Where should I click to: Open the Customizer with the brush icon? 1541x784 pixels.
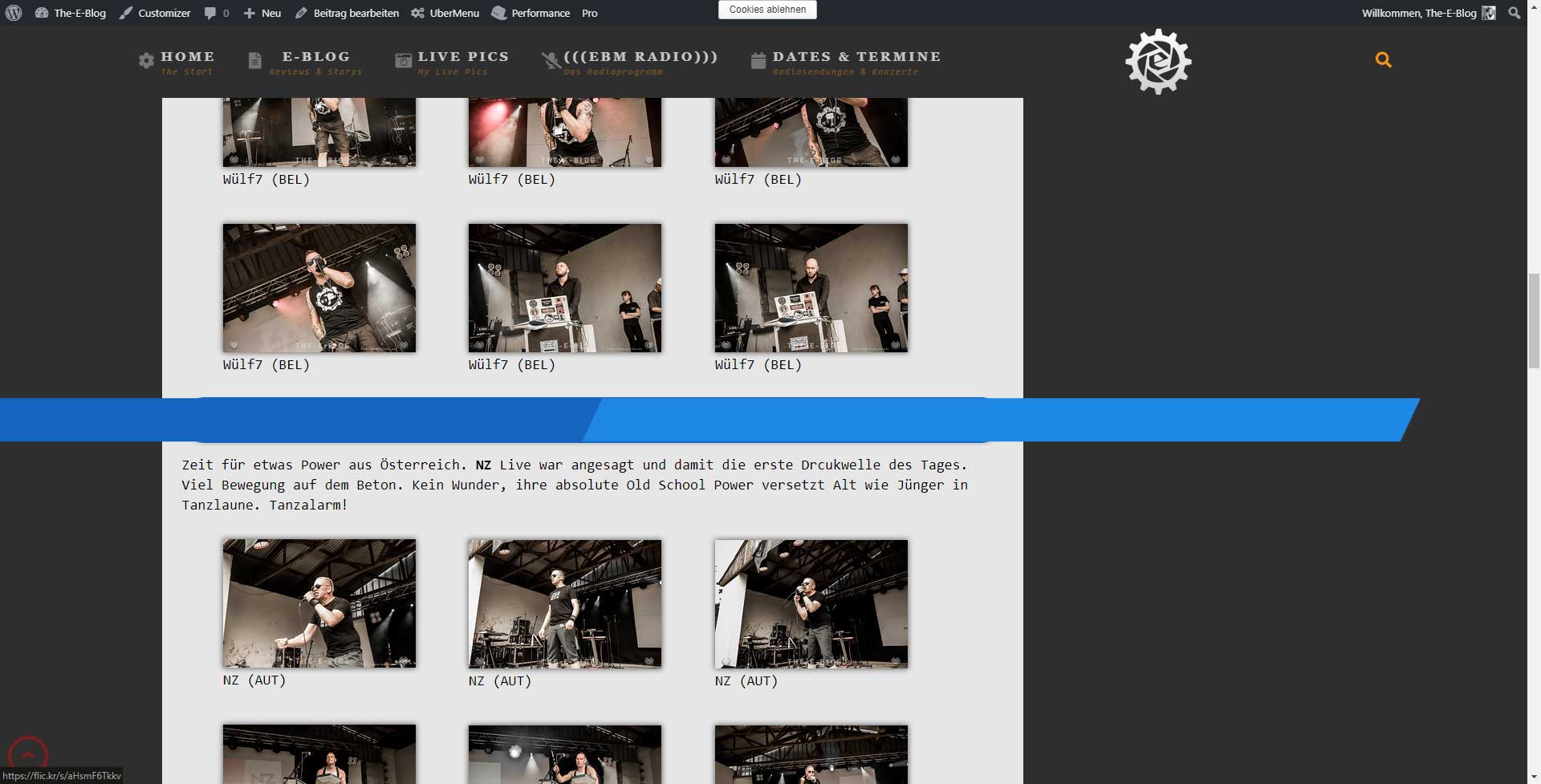[x=155, y=13]
